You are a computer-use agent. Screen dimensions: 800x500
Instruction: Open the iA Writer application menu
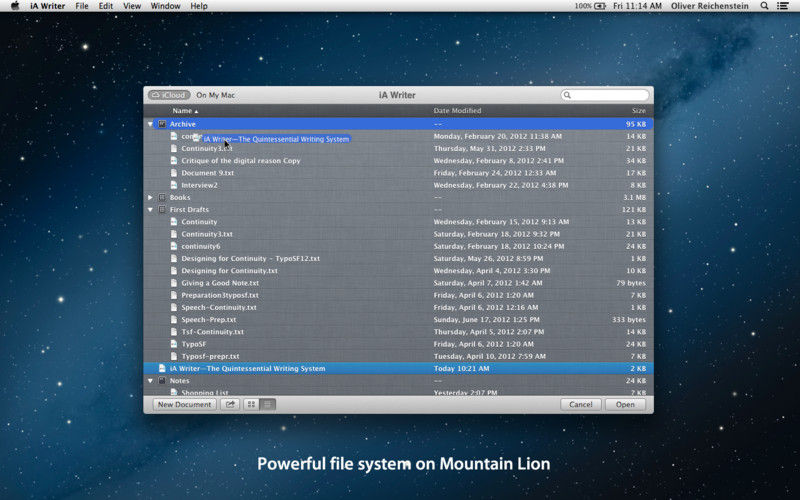(x=47, y=6)
